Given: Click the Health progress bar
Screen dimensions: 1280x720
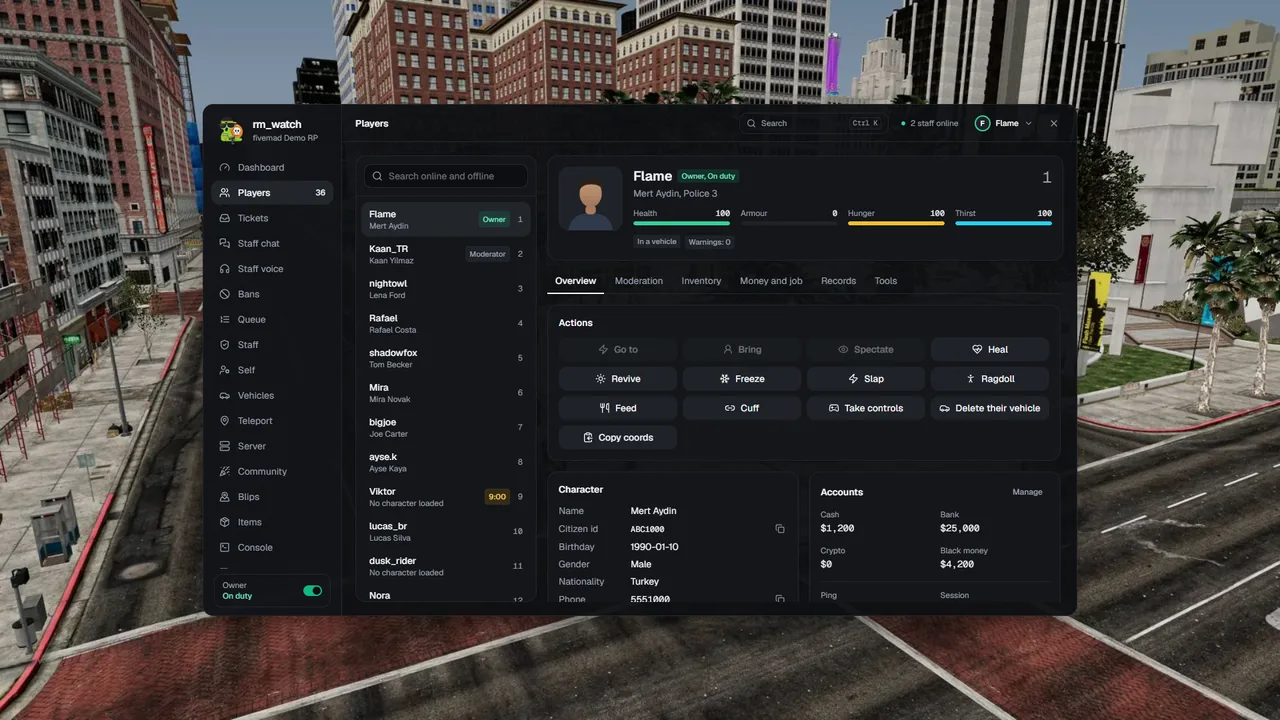Looking at the screenshot, I should click(682, 223).
